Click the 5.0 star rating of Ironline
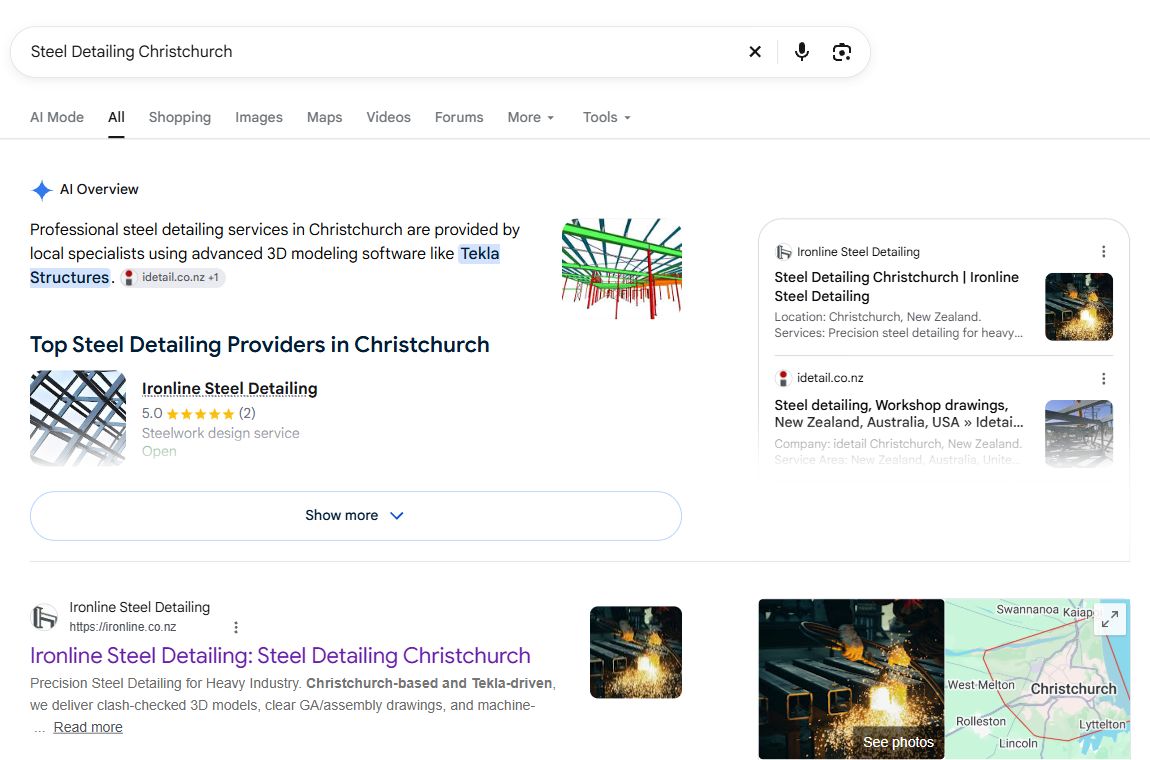Image resolution: width=1150 pixels, height=760 pixels. pyautogui.click(x=198, y=414)
